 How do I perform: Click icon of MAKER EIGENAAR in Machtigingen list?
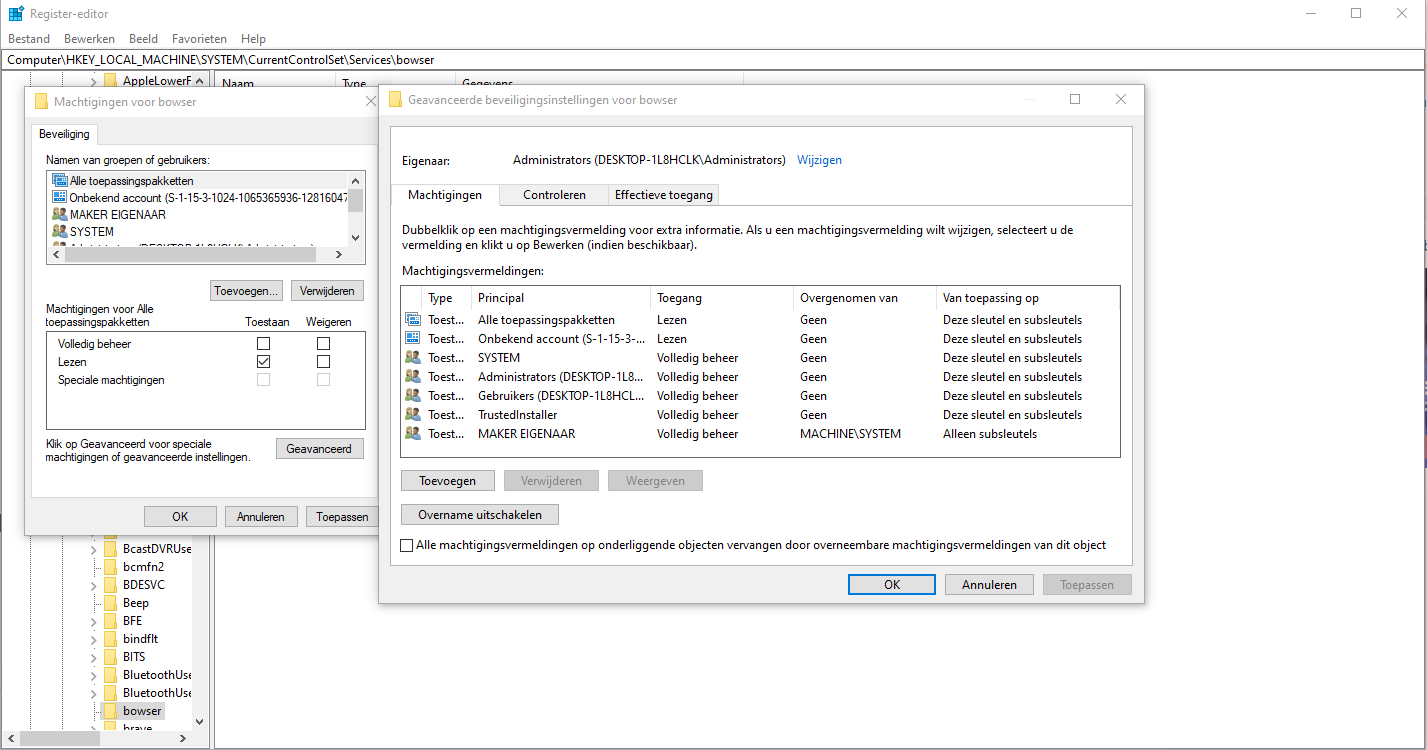(60, 215)
